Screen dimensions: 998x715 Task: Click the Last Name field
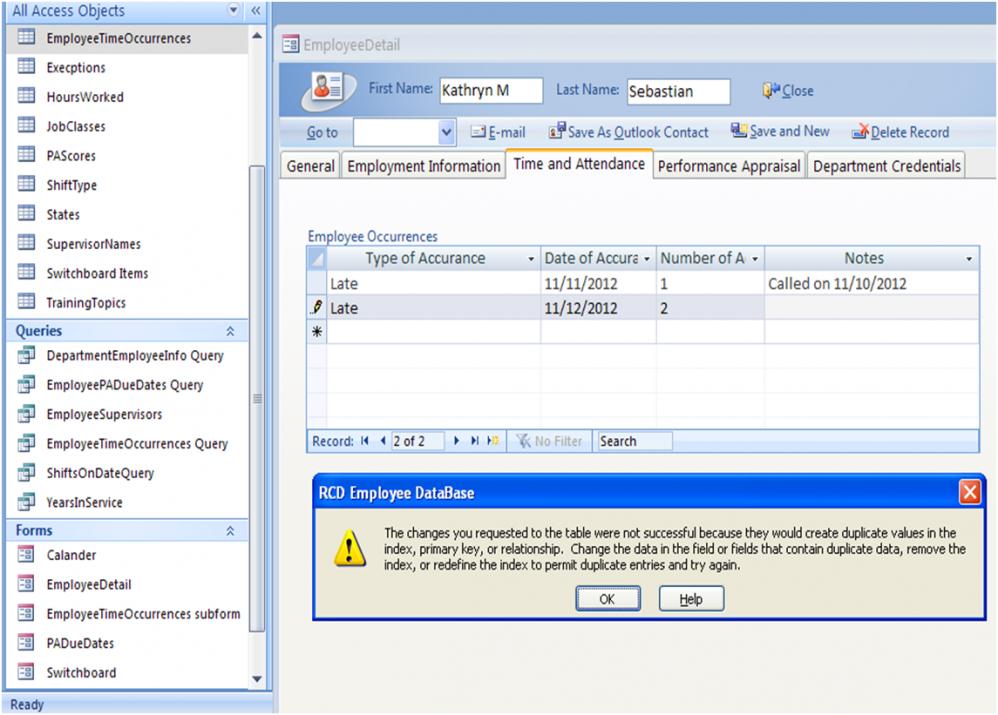tap(678, 91)
